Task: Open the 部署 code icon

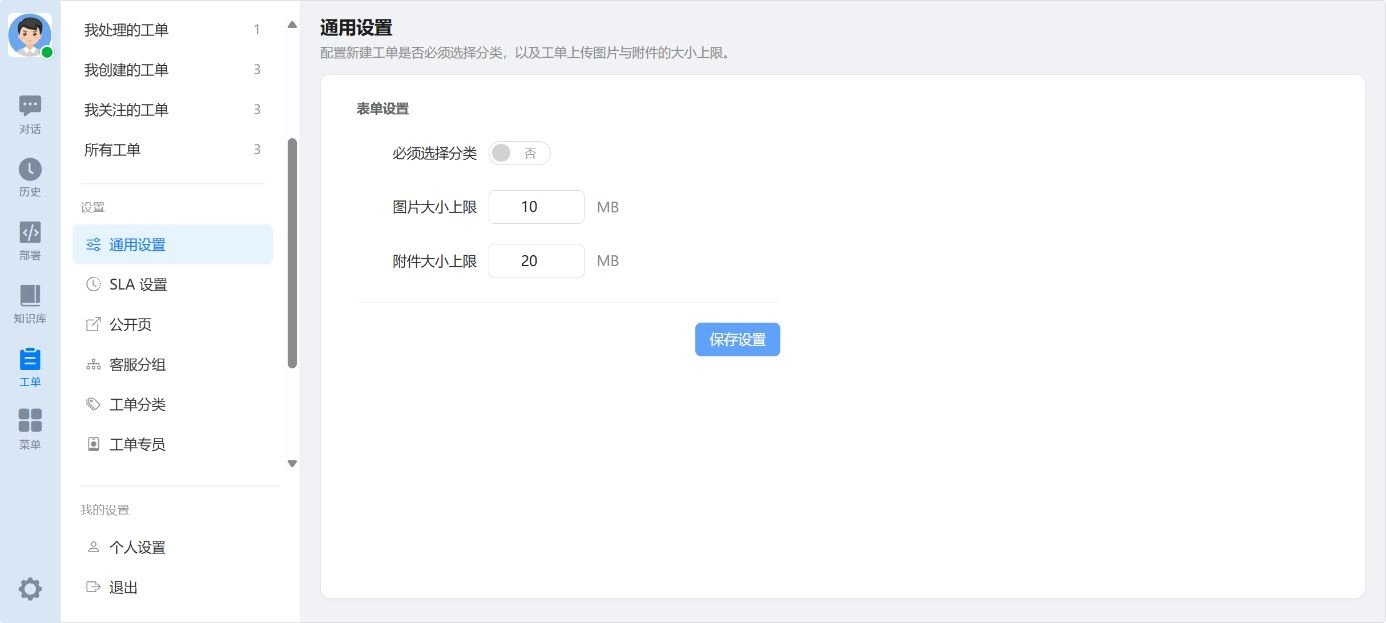Action: click(x=30, y=232)
